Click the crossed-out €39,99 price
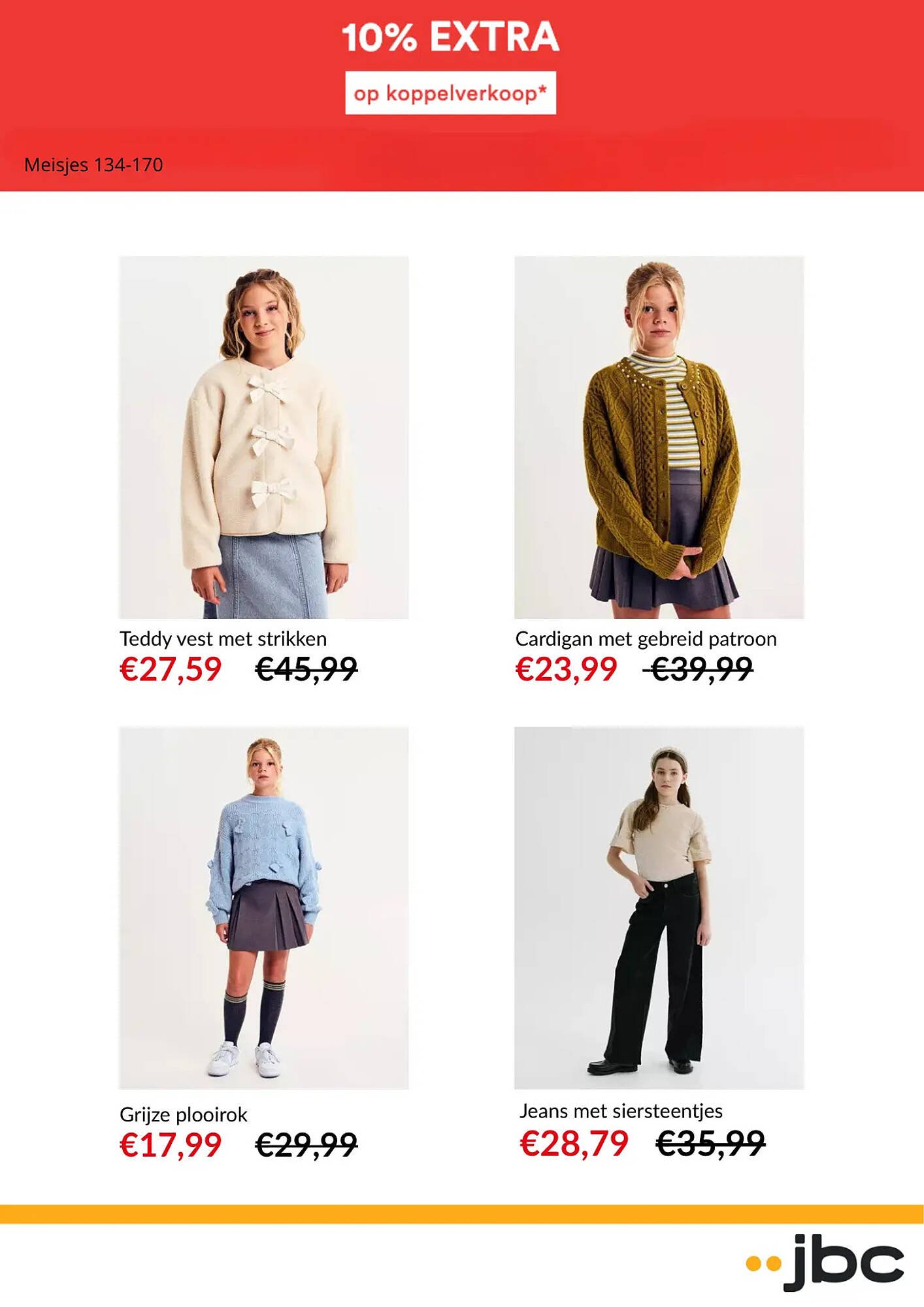 (699, 669)
